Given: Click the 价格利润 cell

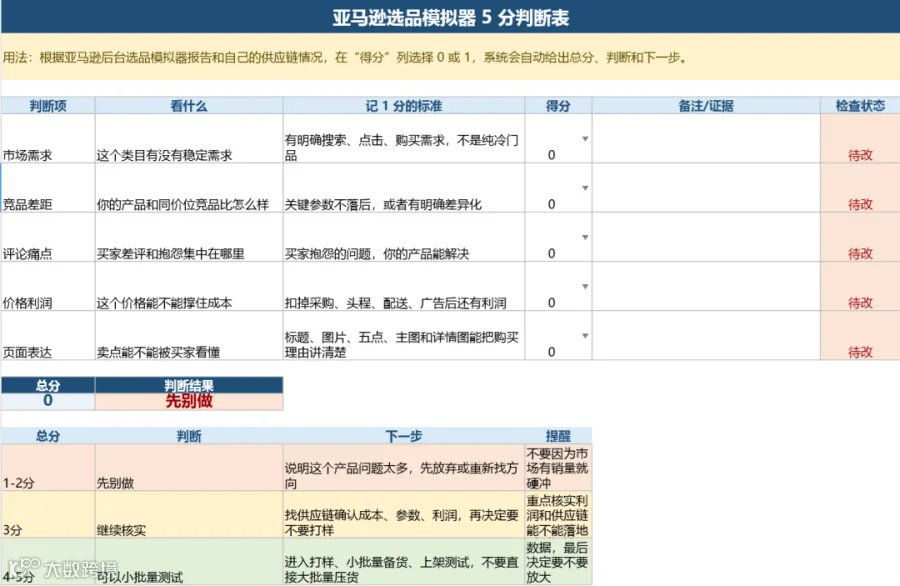Looking at the screenshot, I should coord(48,287).
